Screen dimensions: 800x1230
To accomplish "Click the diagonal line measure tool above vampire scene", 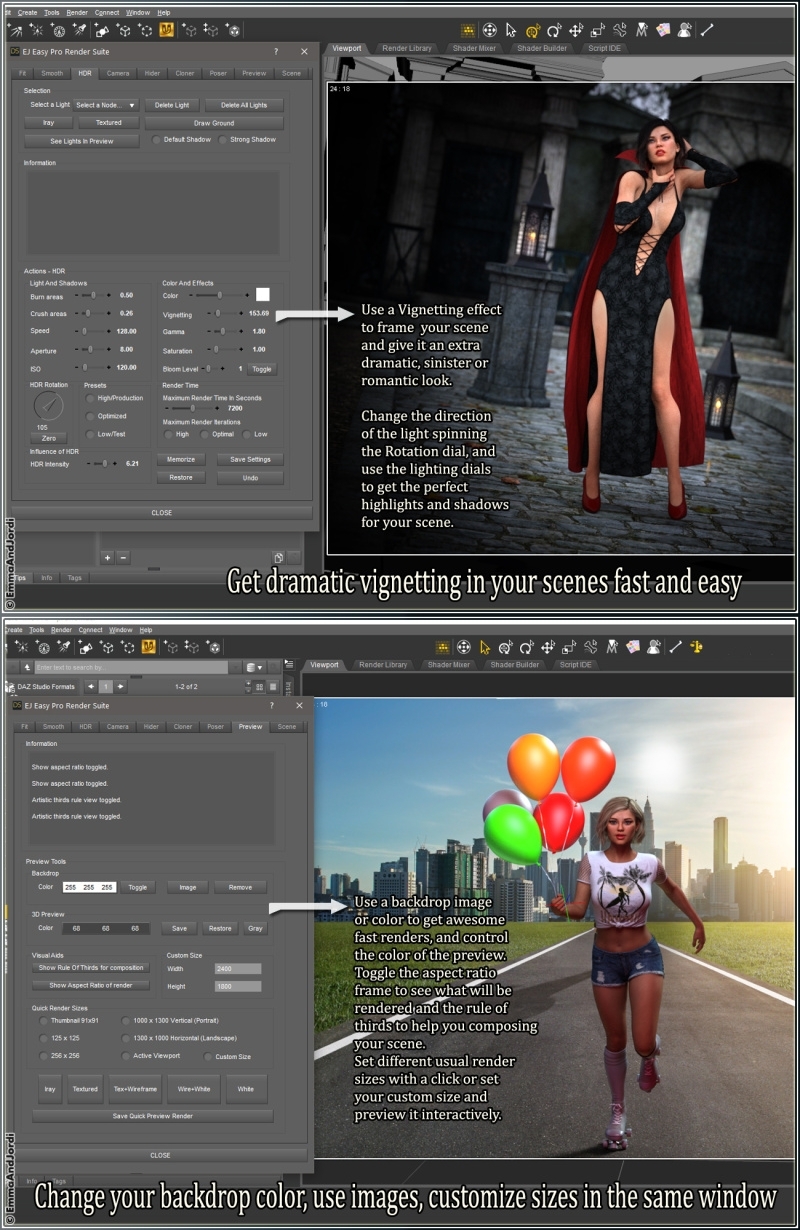I will (706, 30).
